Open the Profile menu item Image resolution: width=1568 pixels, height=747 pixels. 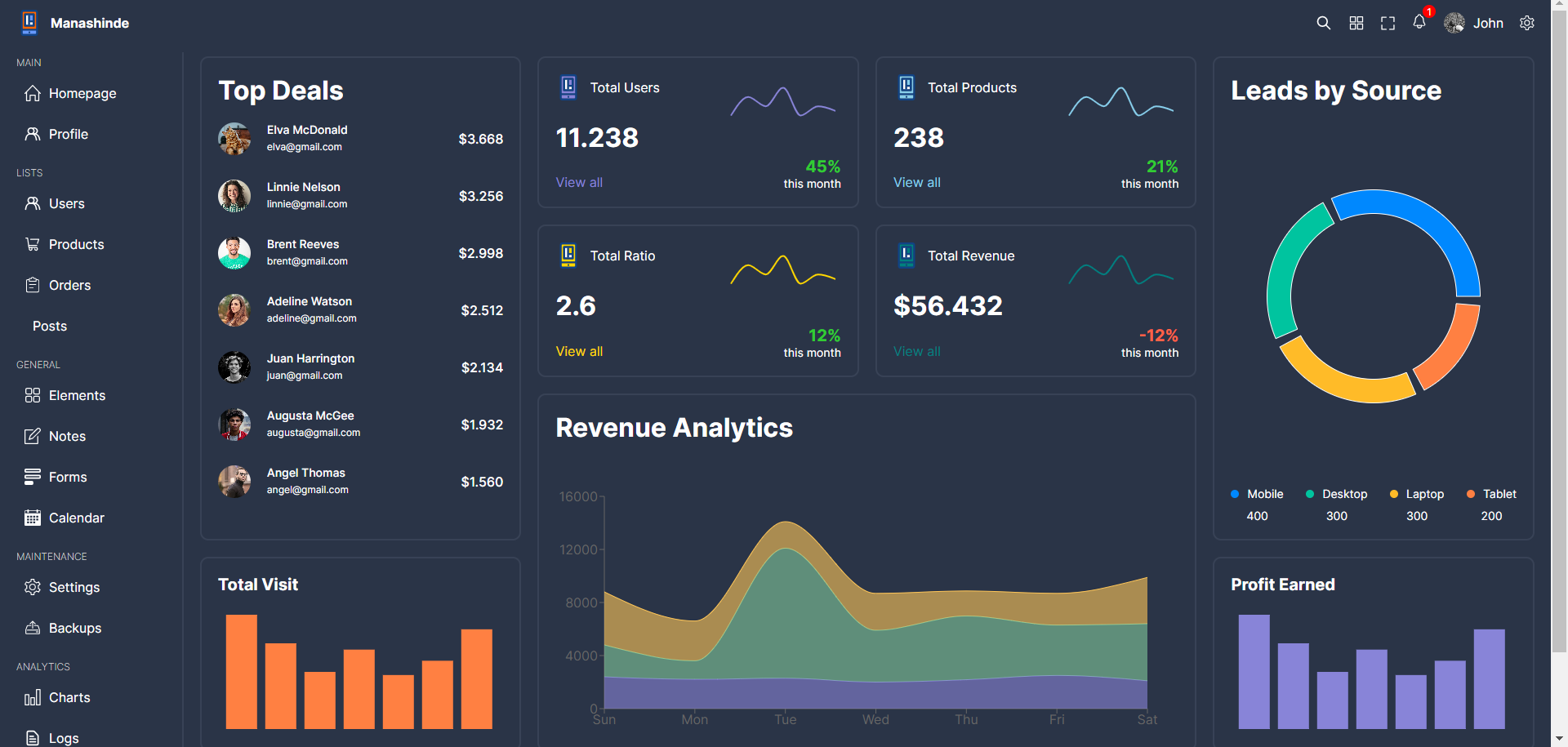pos(68,134)
